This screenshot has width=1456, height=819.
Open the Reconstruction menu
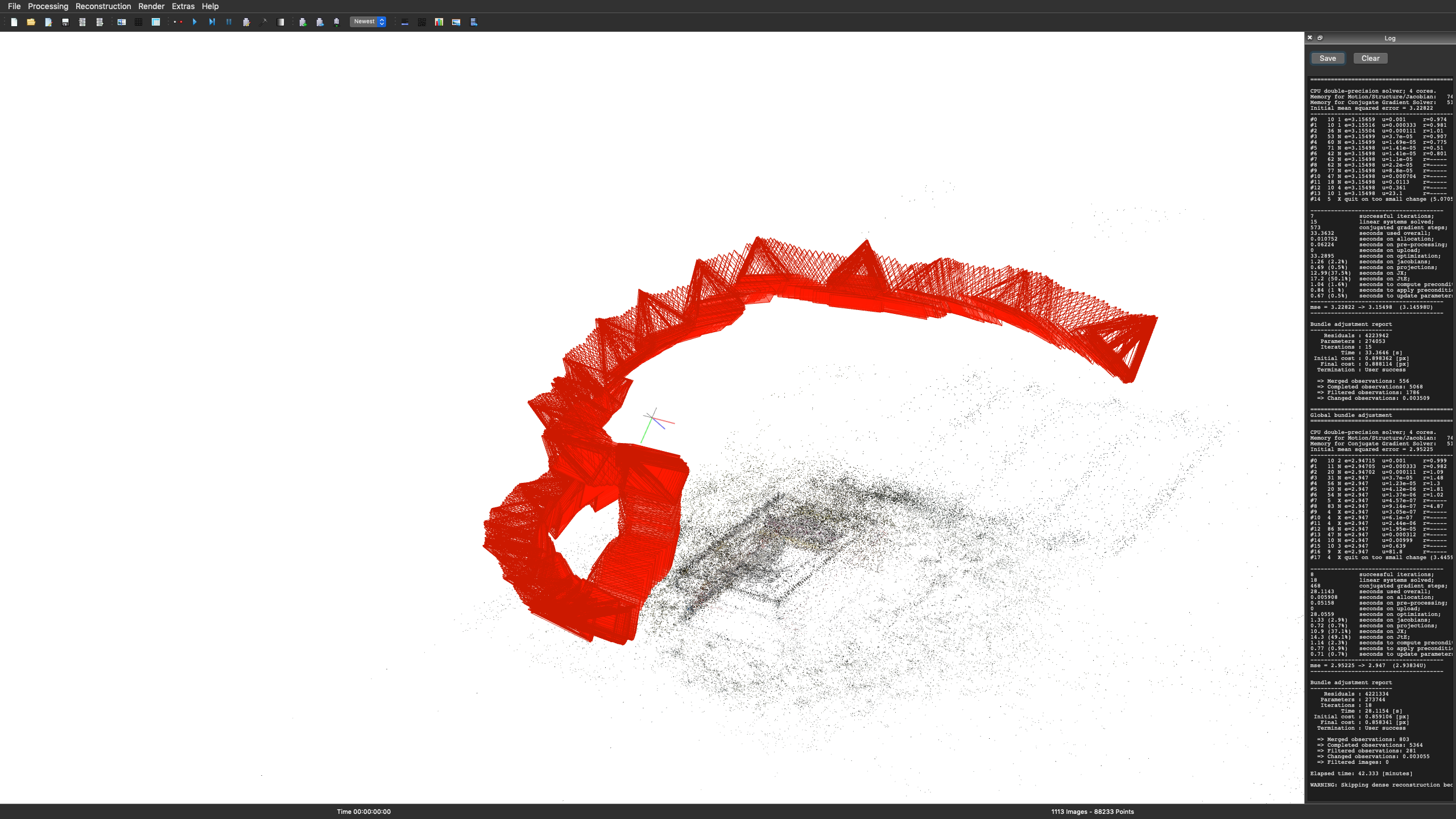[x=103, y=6]
